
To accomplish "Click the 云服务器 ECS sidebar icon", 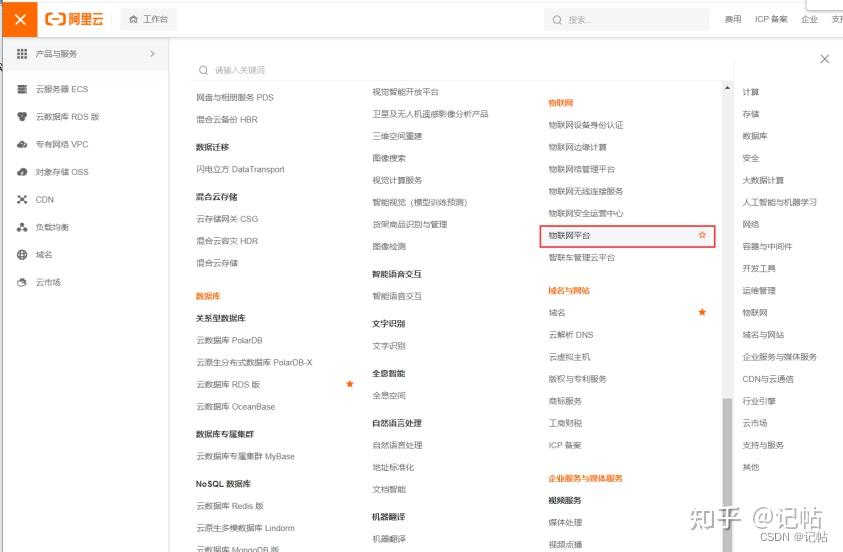I will click(22, 89).
